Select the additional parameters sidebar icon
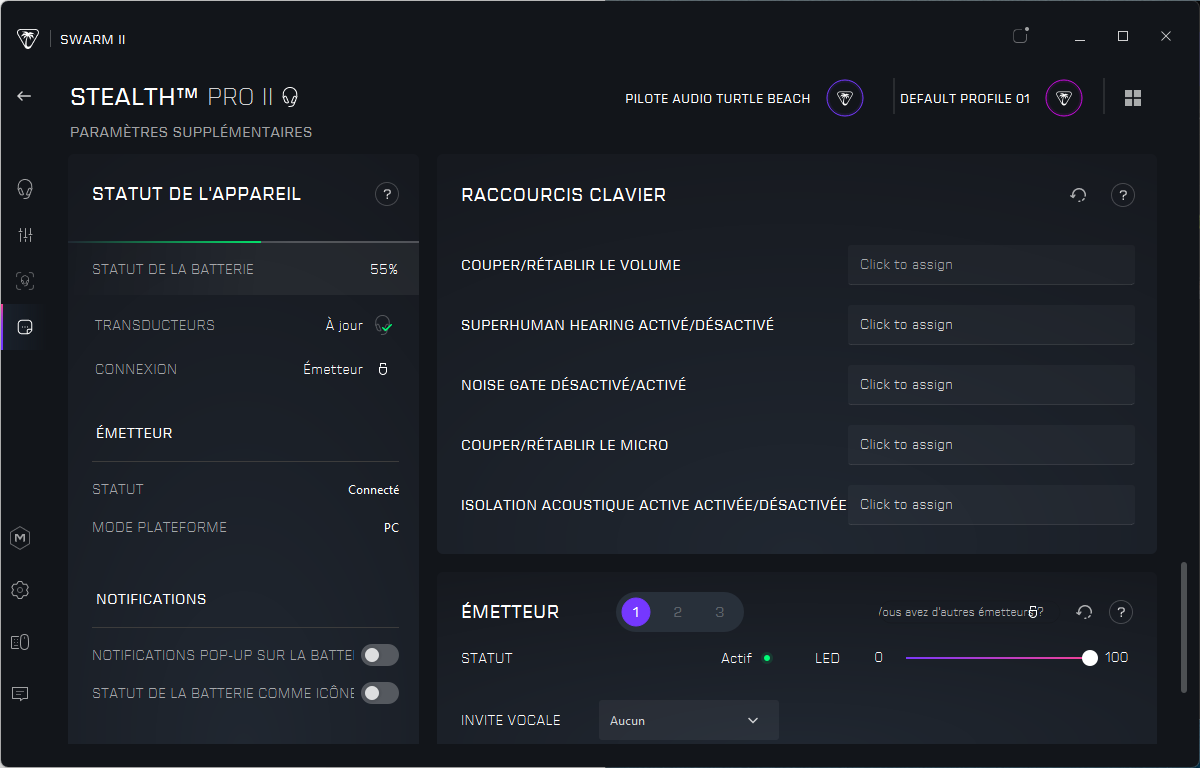Image resolution: width=1200 pixels, height=768 pixels. [x=25, y=327]
